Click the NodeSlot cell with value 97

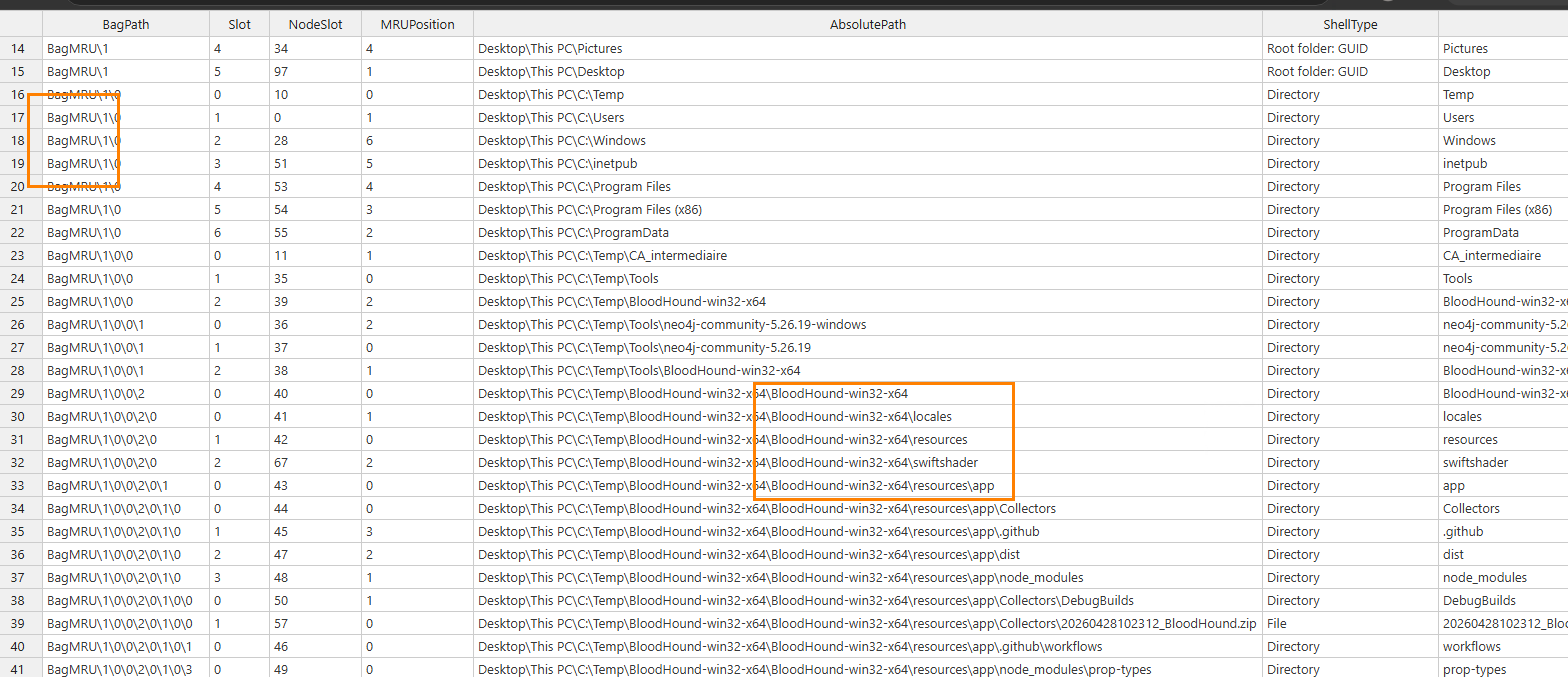[316, 71]
